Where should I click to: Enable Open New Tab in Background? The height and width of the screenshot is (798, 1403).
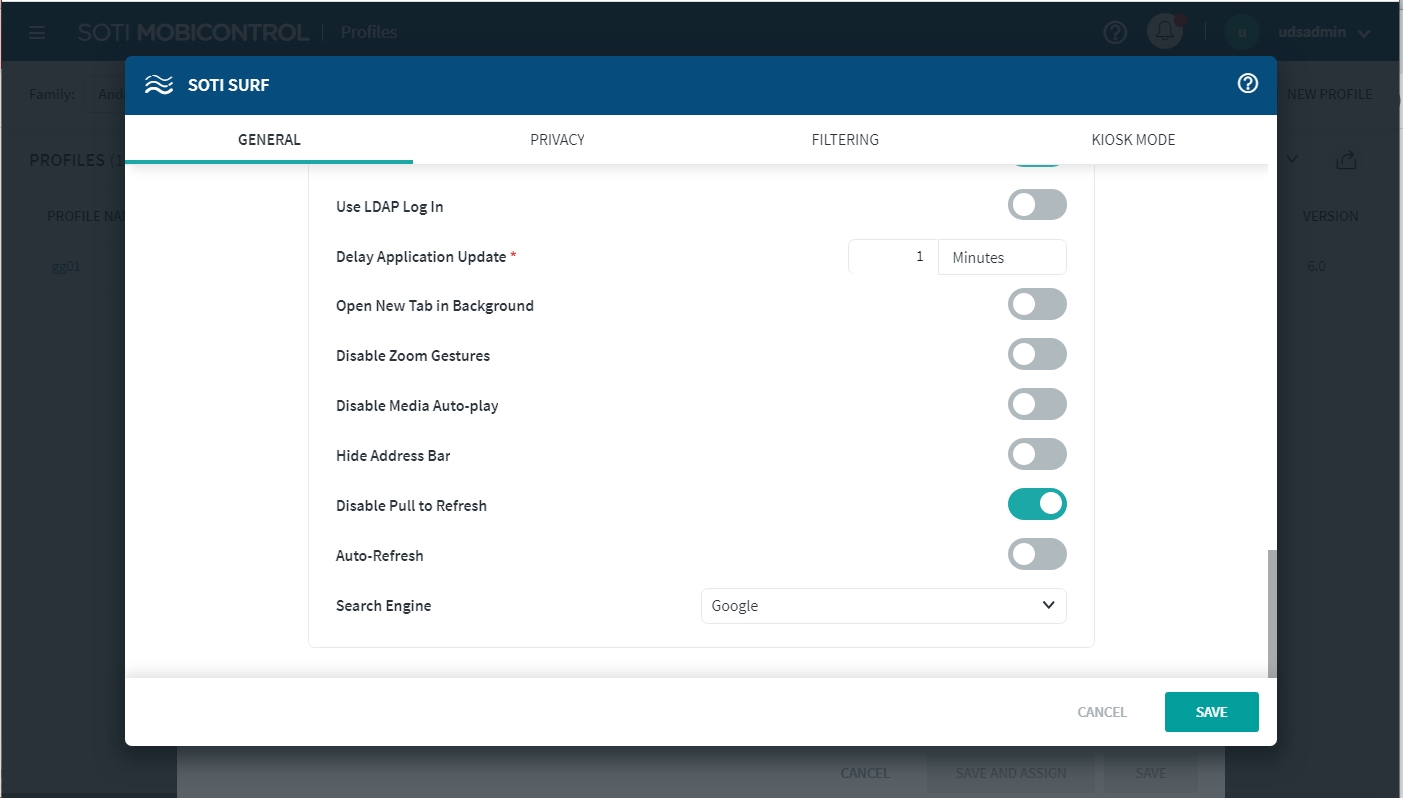pos(1037,305)
